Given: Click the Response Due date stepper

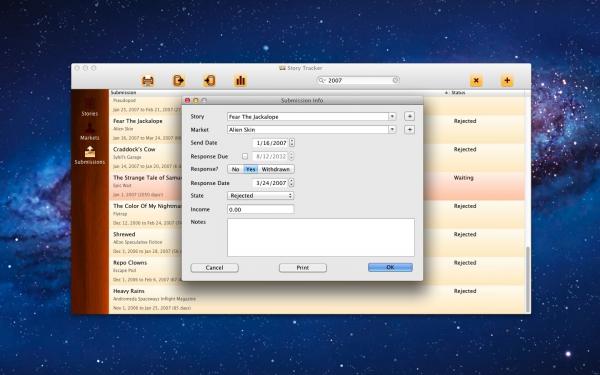Looking at the screenshot, I should pos(292,156).
